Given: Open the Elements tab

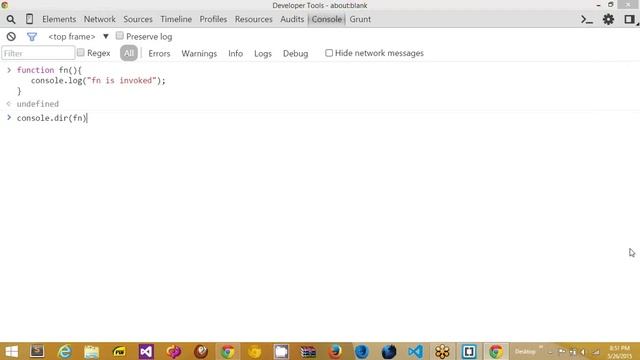Looking at the screenshot, I should (x=59, y=19).
